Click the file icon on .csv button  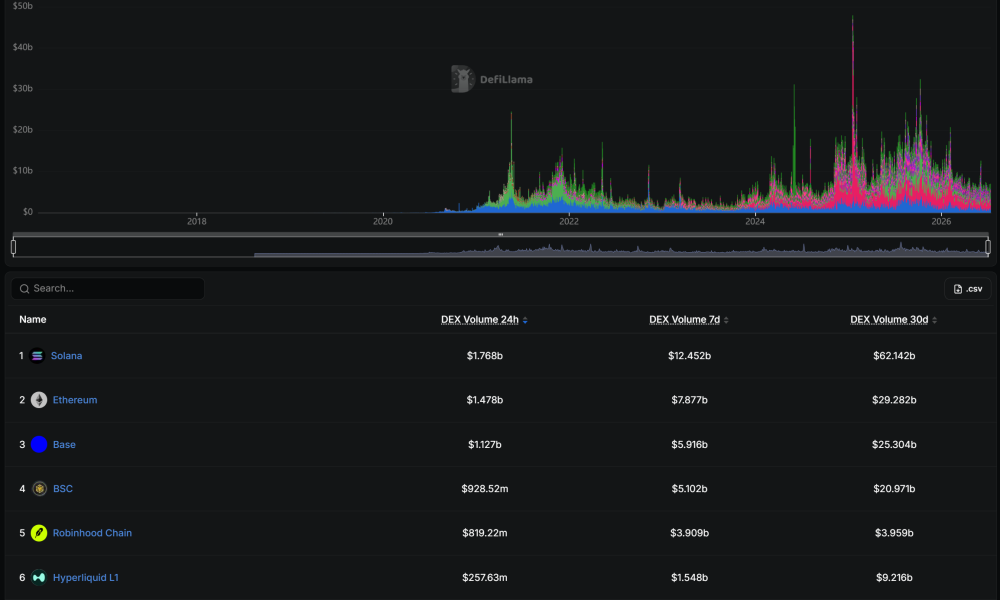pyautogui.click(x=957, y=289)
